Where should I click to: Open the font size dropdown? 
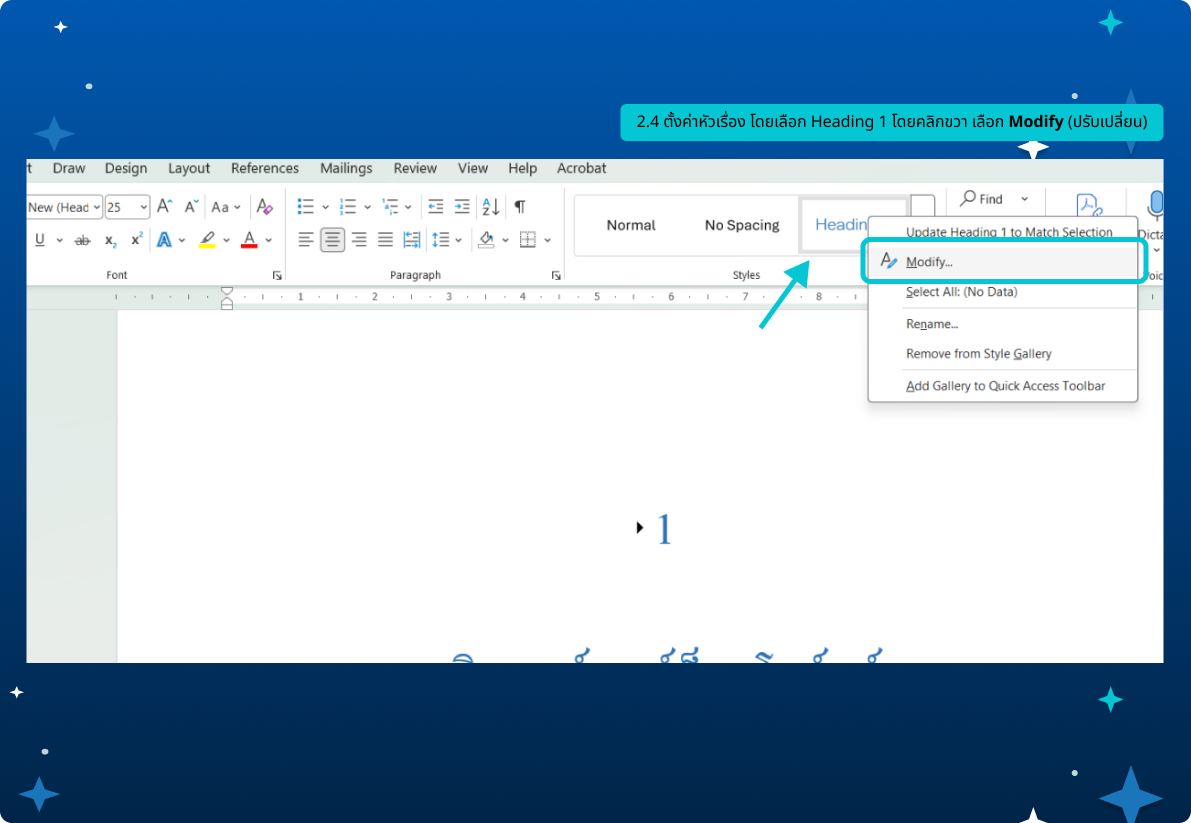click(x=144, y=207)
